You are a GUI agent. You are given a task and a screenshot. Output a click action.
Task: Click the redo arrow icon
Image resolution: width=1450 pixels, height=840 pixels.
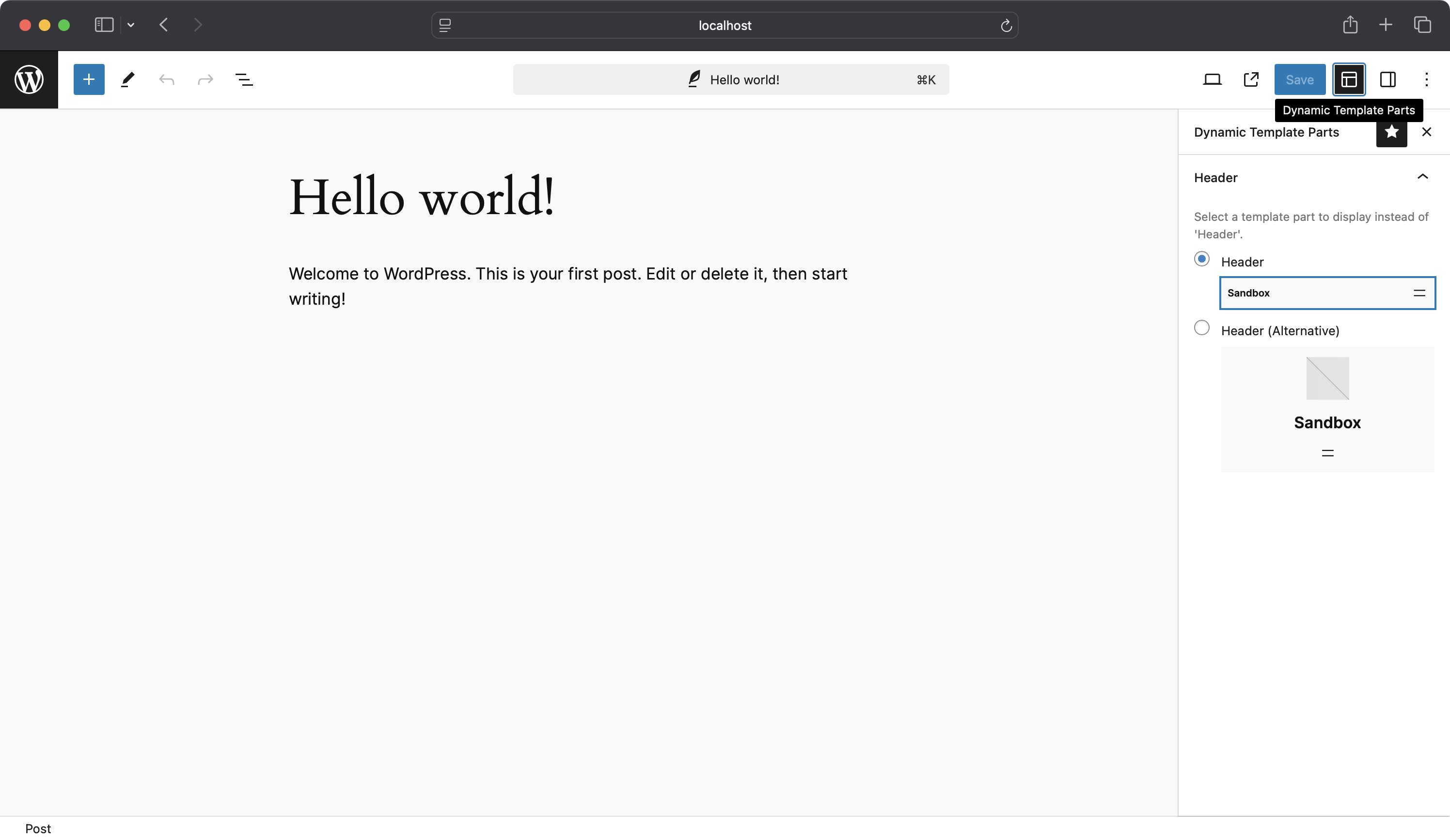click(x=206, y=79)
